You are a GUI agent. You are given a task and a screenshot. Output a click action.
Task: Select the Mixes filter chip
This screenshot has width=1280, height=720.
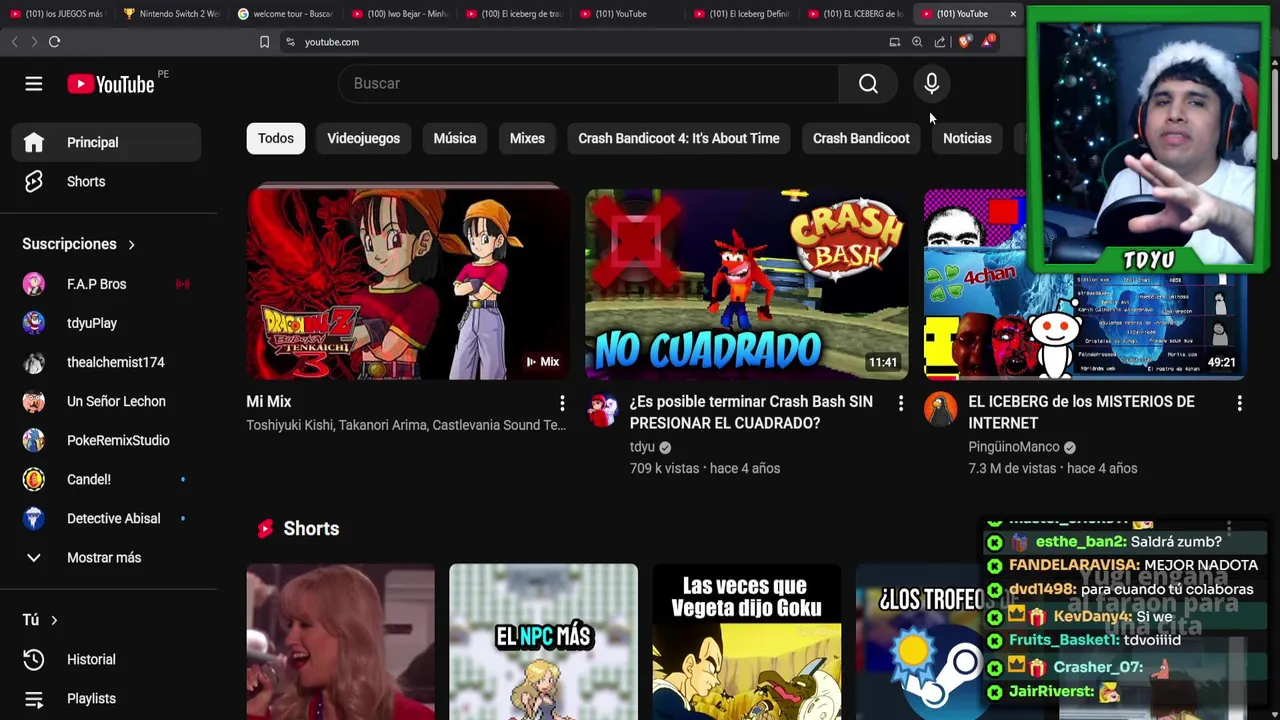(x=527, y=138)
